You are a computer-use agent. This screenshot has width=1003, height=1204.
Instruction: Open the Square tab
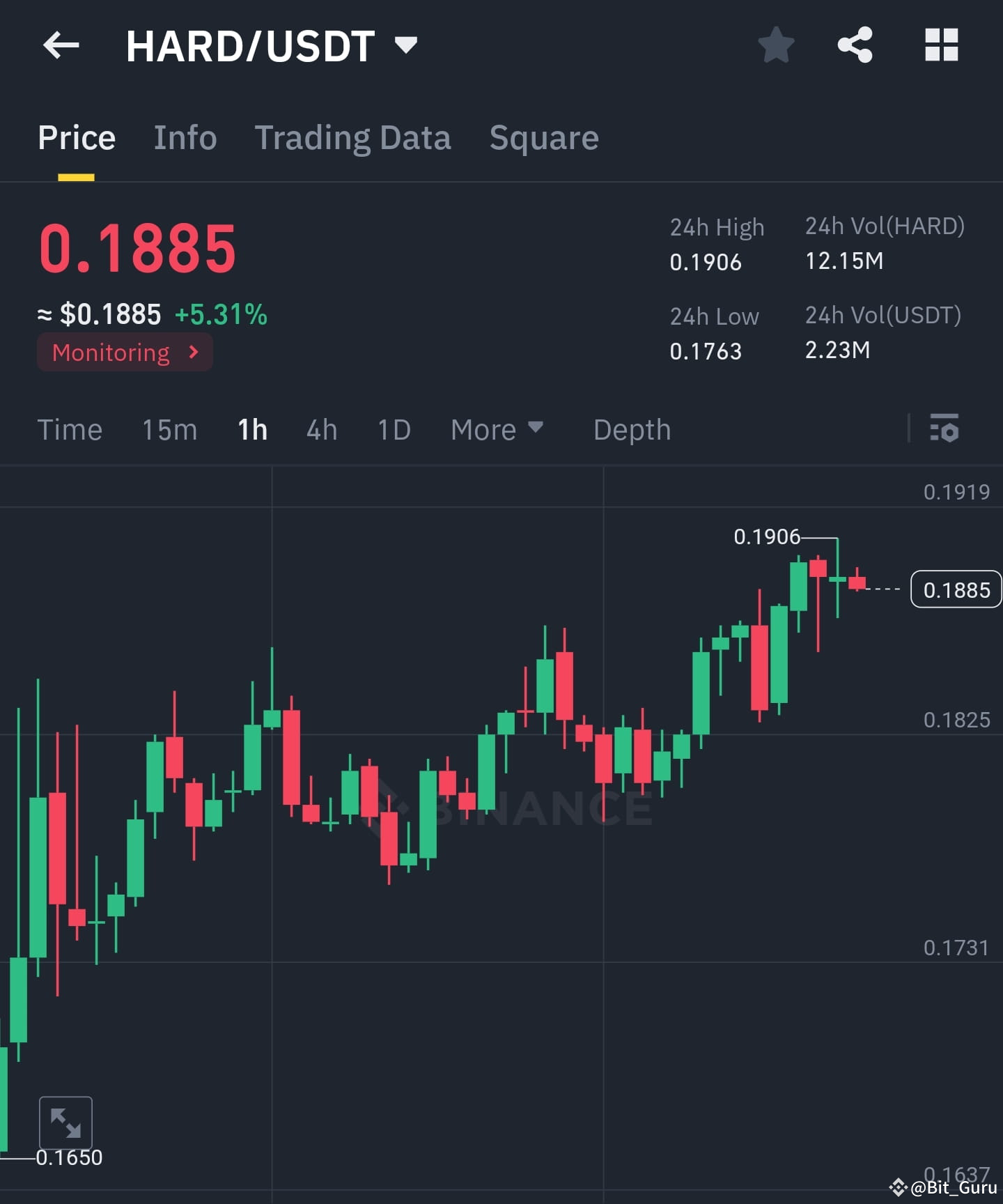543,137
